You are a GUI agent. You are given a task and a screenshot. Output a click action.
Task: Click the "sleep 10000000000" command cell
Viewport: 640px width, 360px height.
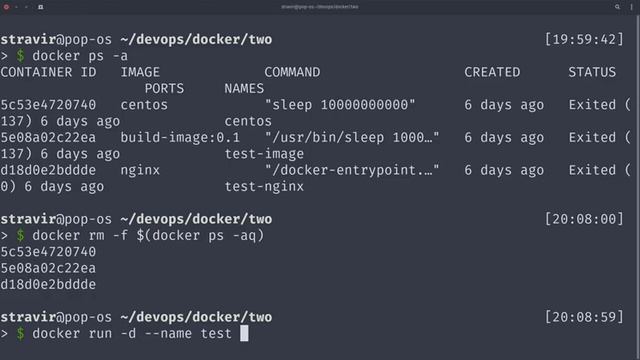340,105
